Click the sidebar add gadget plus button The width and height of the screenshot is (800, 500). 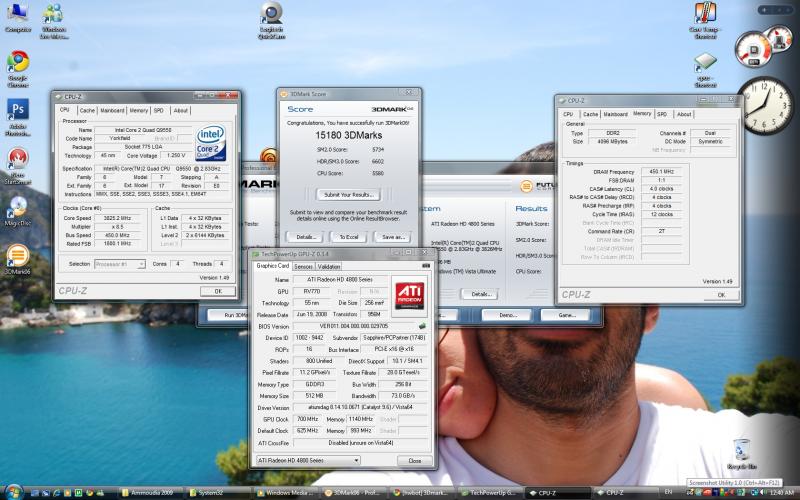(765, 10)
